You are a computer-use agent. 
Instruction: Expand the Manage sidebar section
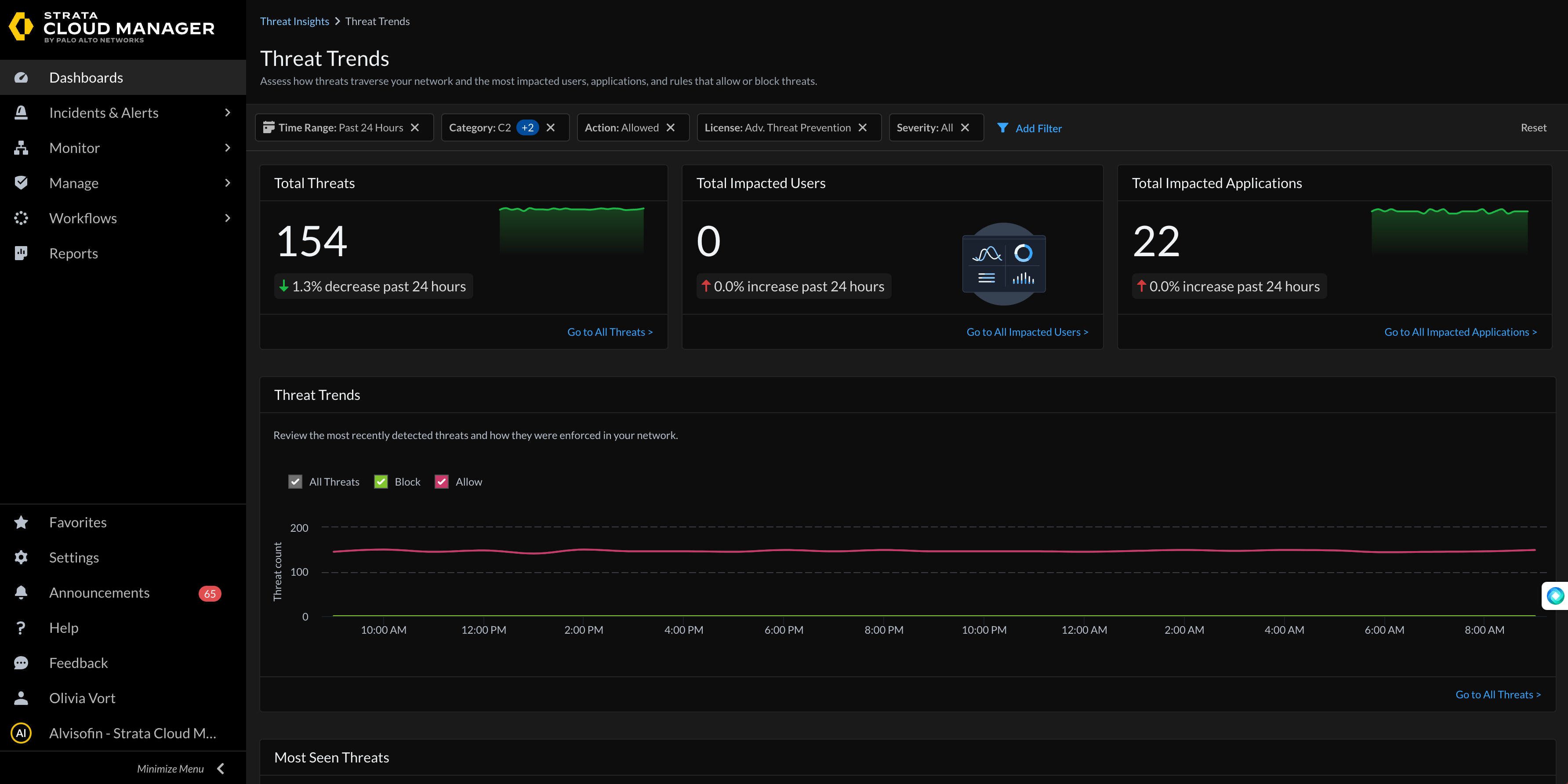pyautogui.click(x=228, y=183)
